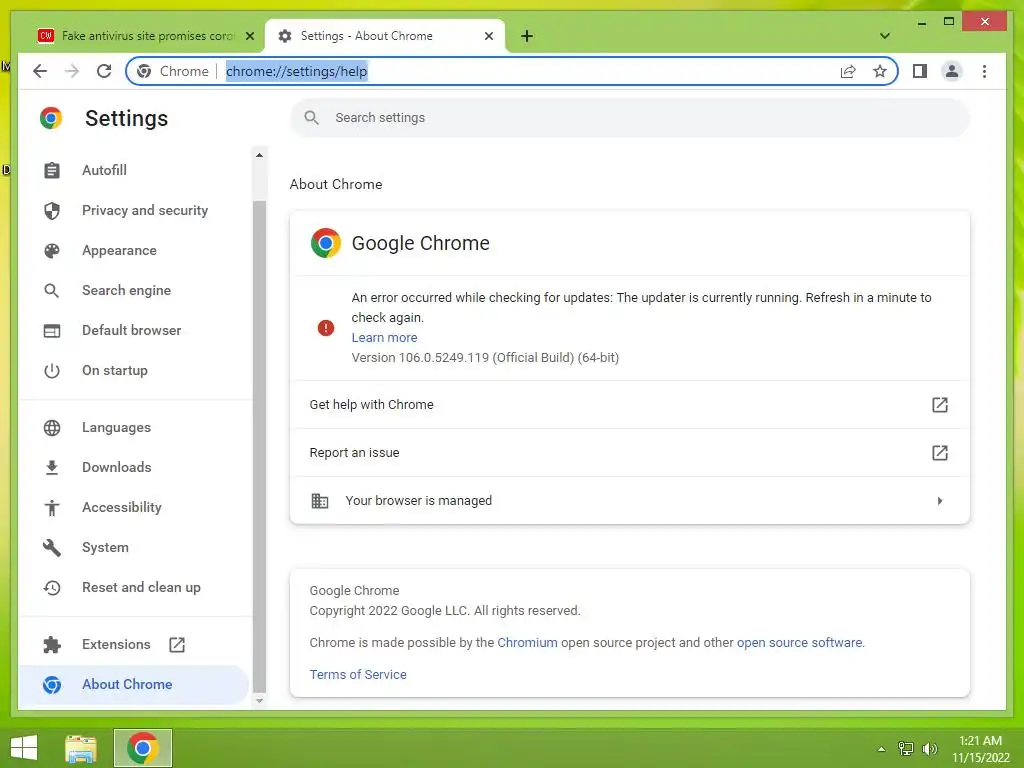
Task: Open the taskbar clock and date
Action: (980, 749)
